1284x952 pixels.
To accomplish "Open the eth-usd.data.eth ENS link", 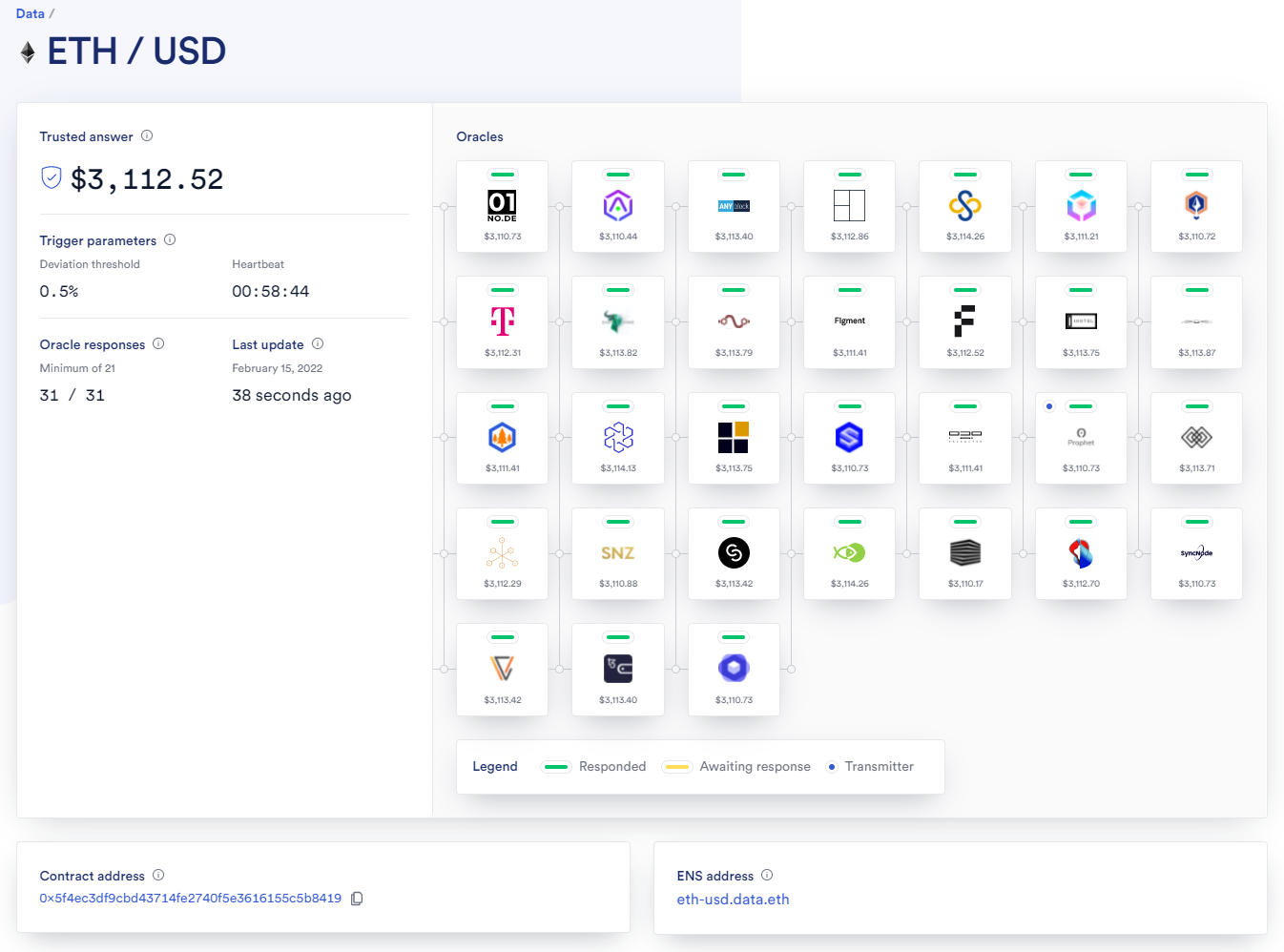I will click(x=733, y=900).
